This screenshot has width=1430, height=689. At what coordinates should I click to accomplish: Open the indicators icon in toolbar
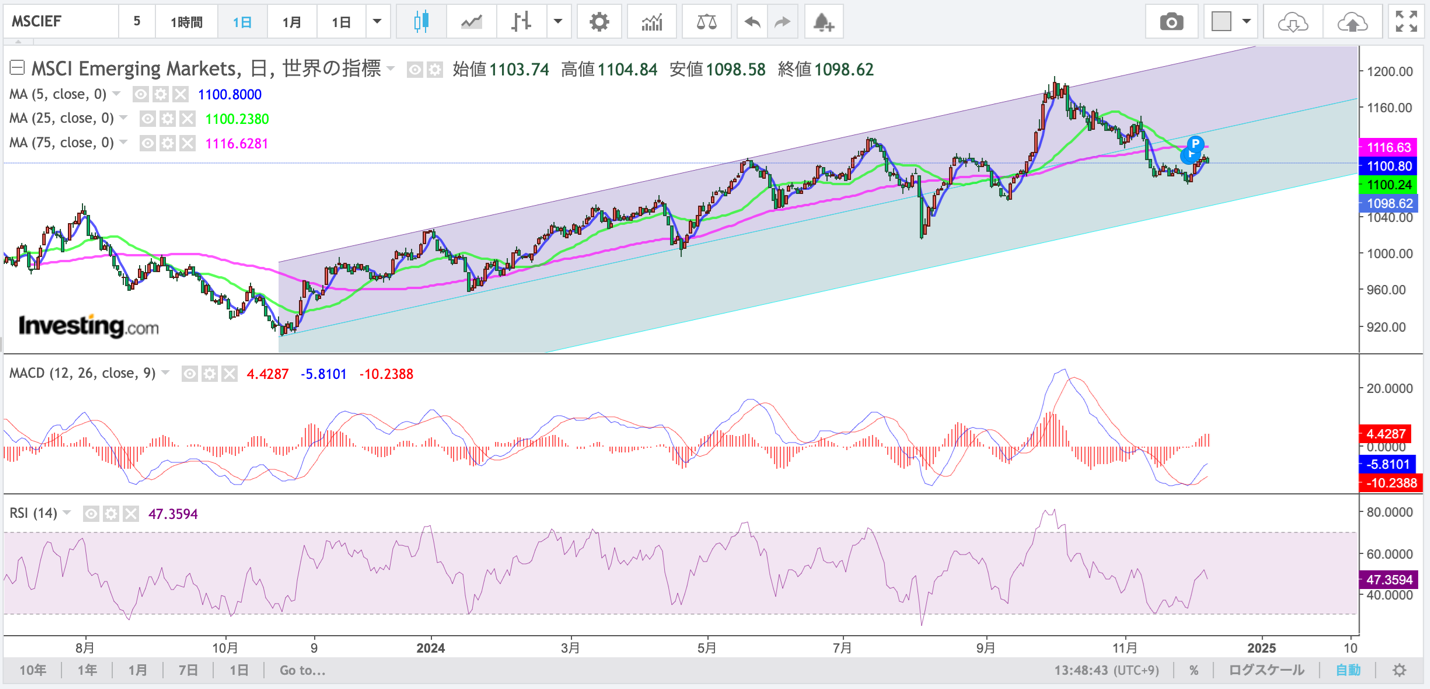(x=652, y=22)
